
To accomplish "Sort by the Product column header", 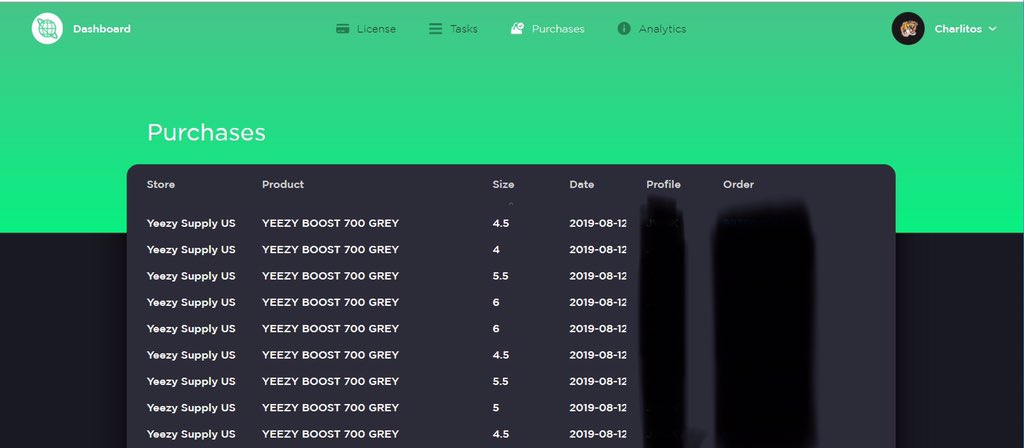I will coord(283,184).
